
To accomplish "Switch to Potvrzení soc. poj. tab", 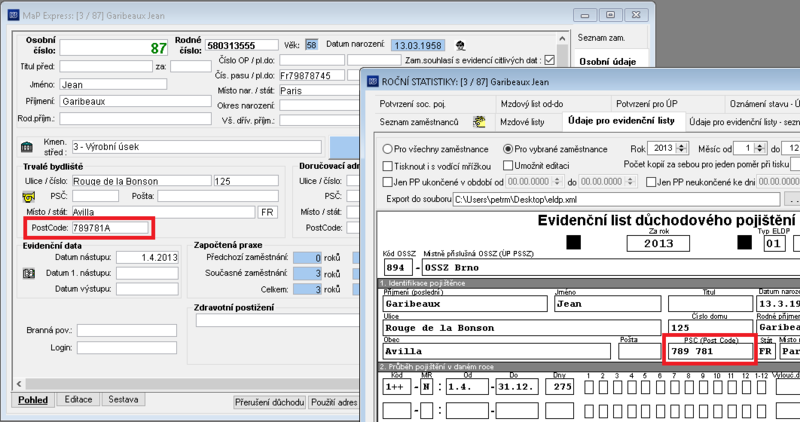I will click(x=412, y=104).
